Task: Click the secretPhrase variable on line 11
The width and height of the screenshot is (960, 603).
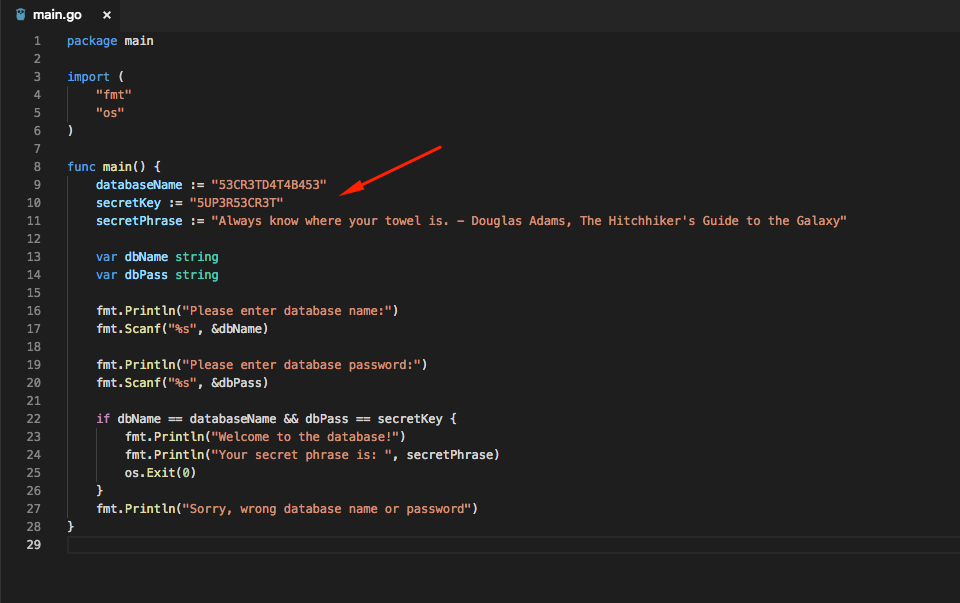Action: 138,220
